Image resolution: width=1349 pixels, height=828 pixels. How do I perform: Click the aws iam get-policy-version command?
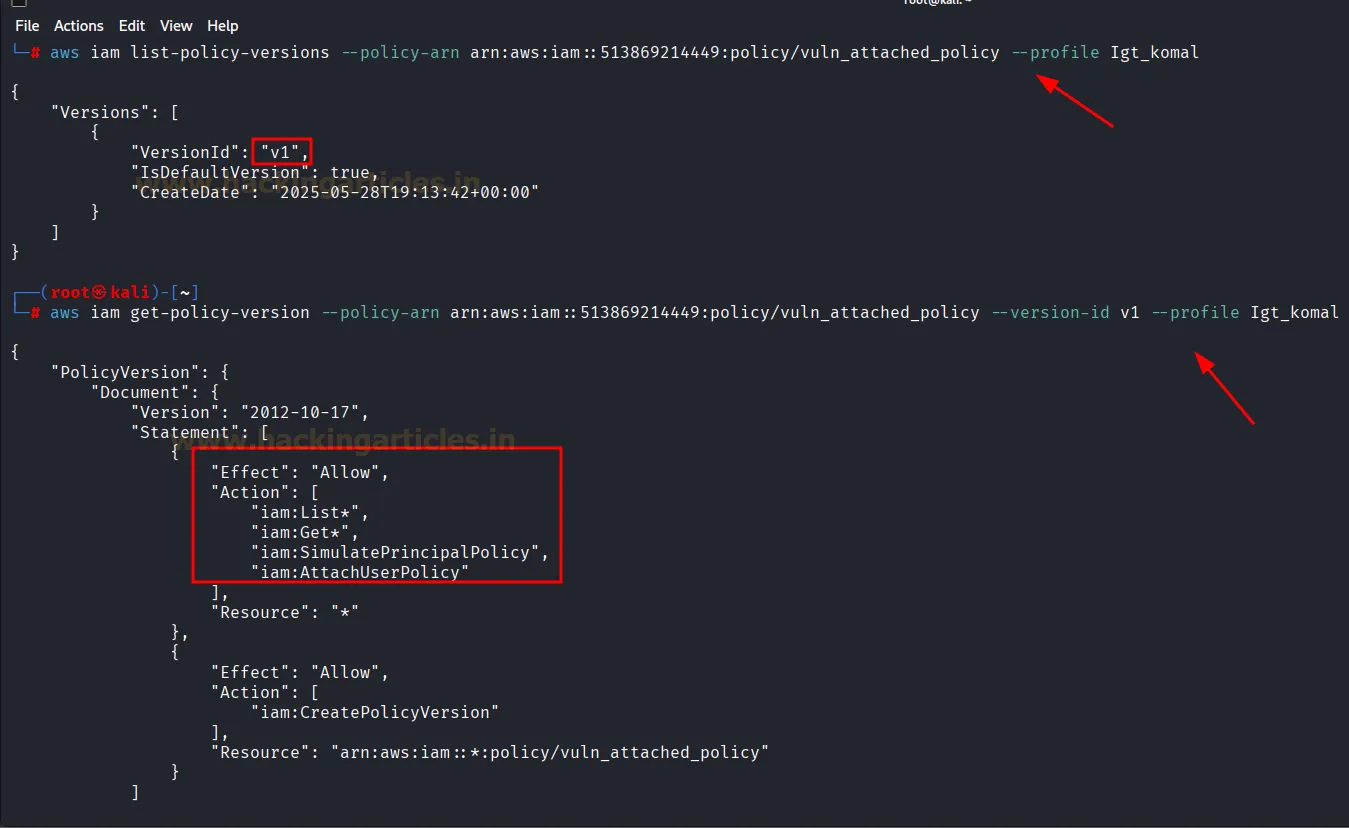pyautogui.click(x=180, y=312)
